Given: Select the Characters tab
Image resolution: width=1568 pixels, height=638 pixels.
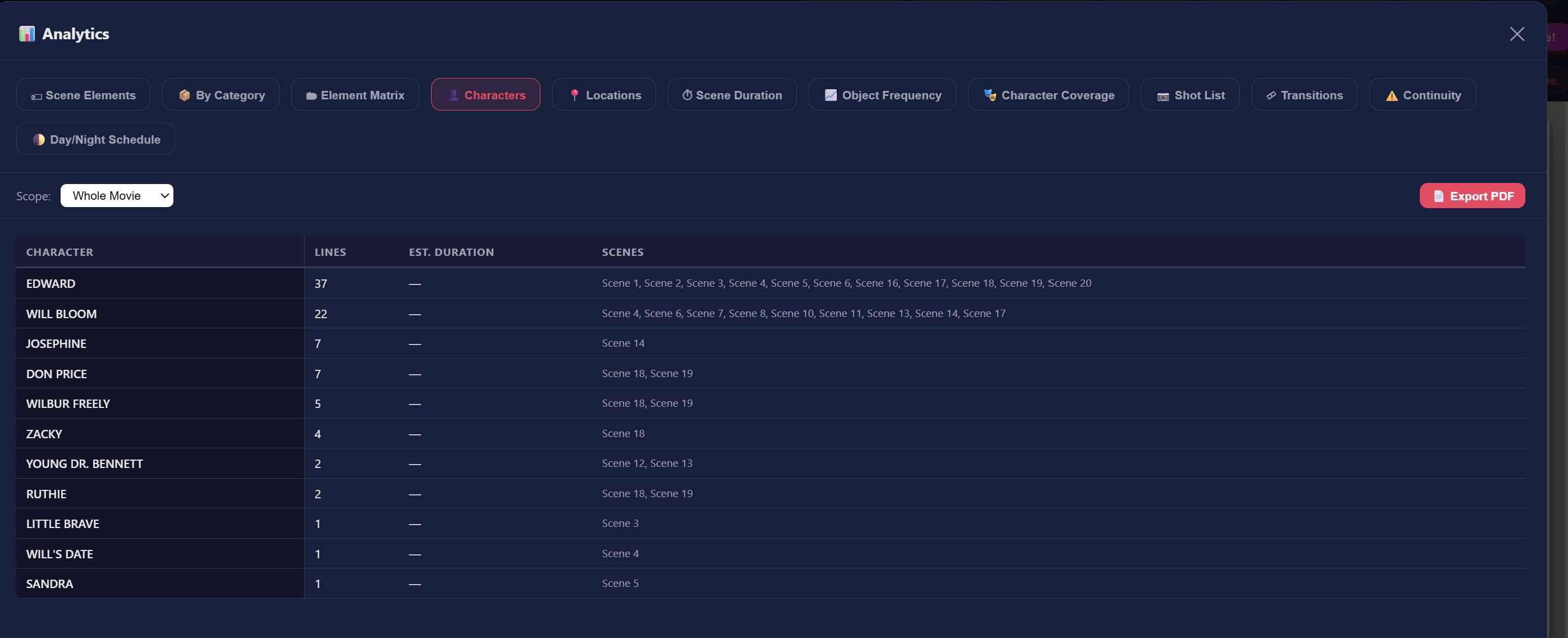Looking at the screenshot, I should (485, 95).
